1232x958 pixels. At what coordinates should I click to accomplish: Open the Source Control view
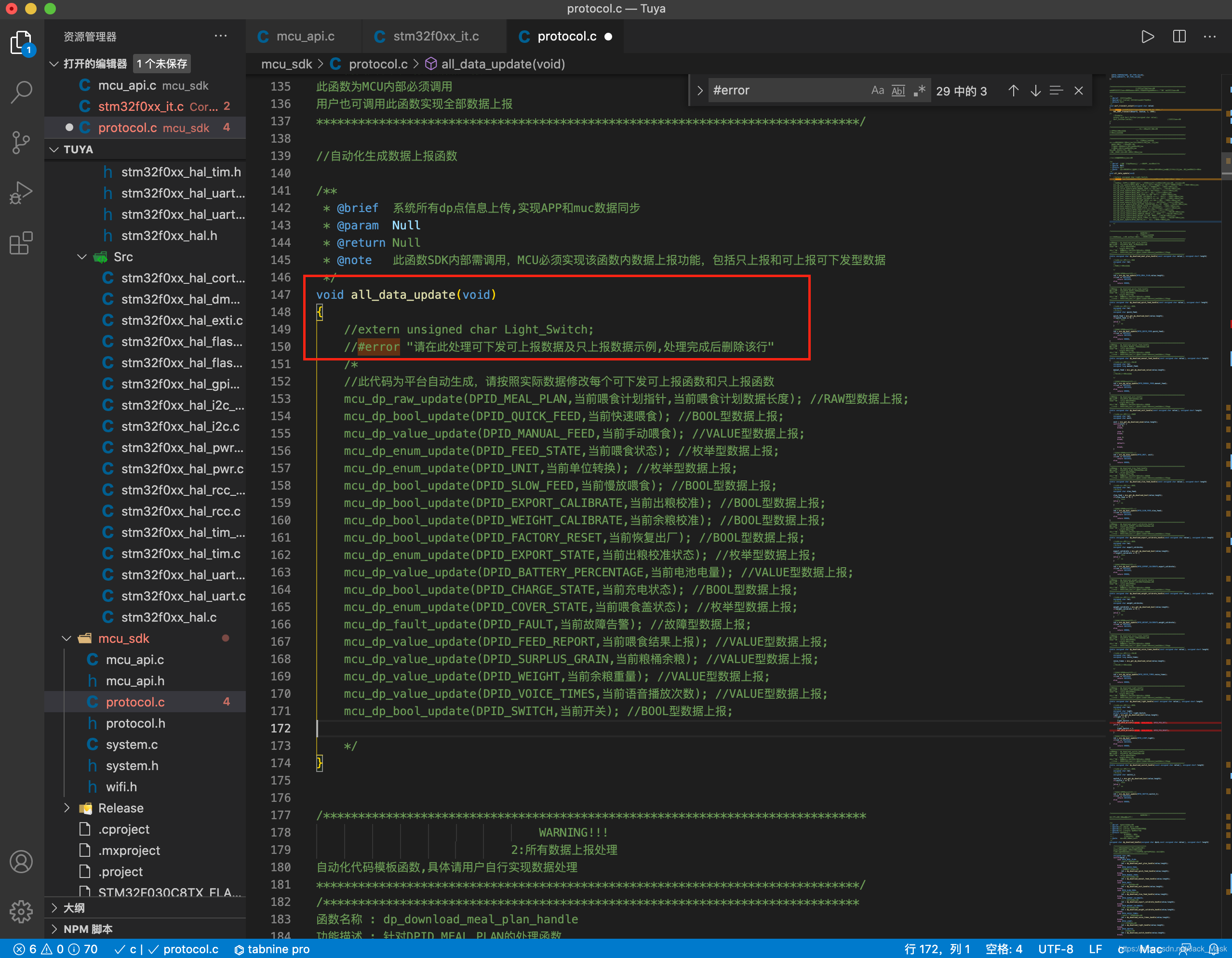[21, 142]
